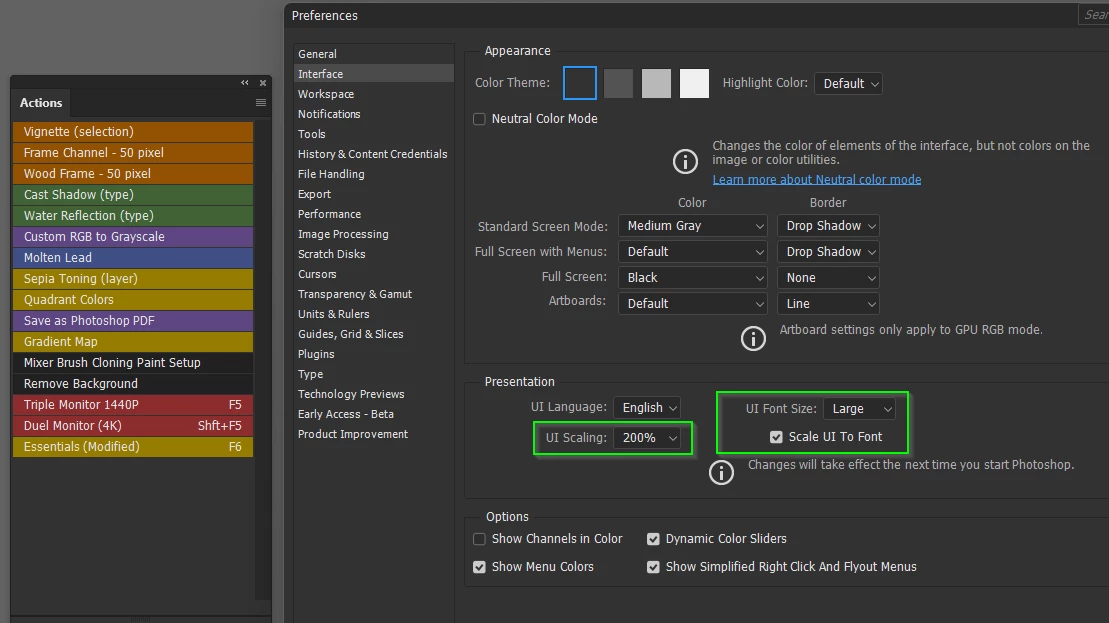This screenshot has height=623, width=1109.
Task: Open Standard Screen Mode color dropdown
Action: pos(692,226)
